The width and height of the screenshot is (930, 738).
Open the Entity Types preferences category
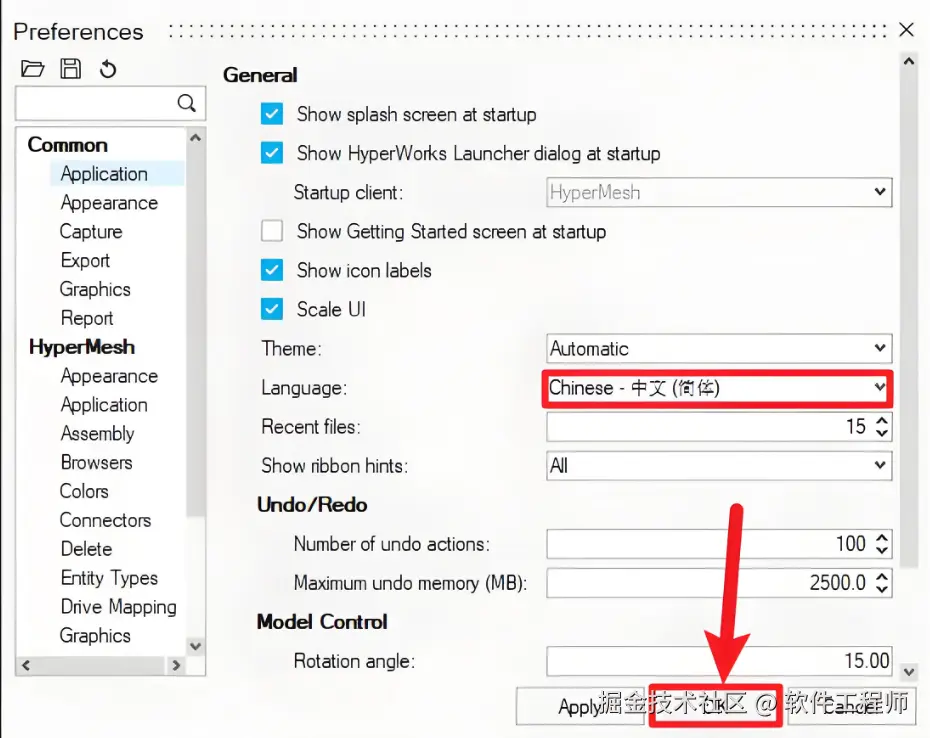click(x=109, y=578)
